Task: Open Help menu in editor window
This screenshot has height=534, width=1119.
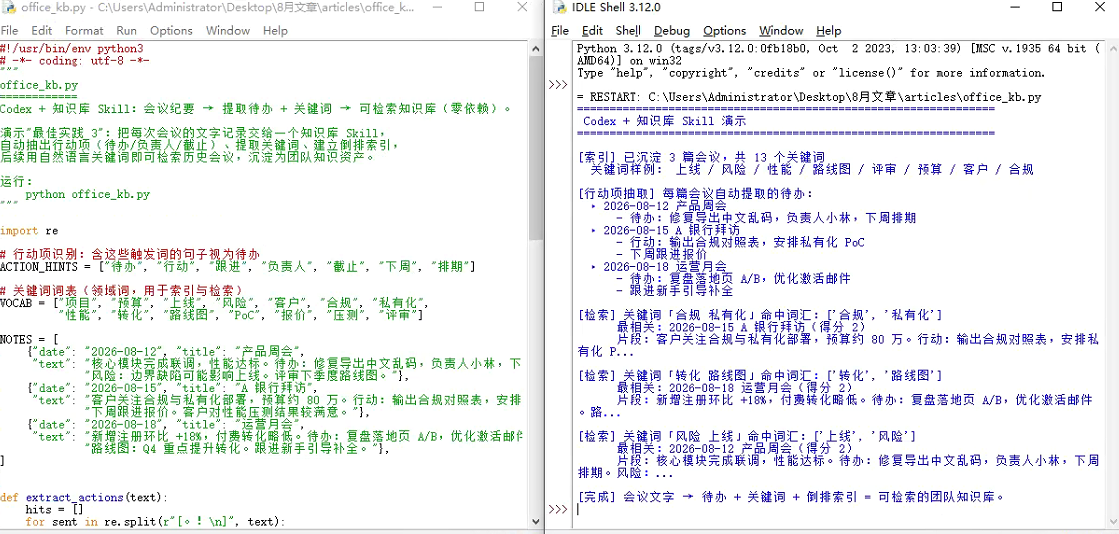Action: click(x=275, y=31)
